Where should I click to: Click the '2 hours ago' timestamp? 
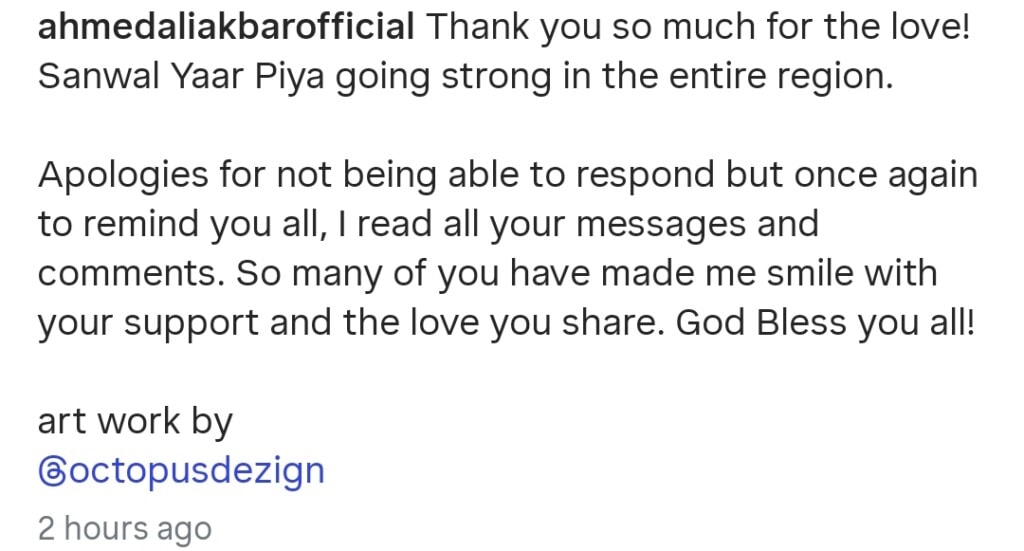click(124, 527)
